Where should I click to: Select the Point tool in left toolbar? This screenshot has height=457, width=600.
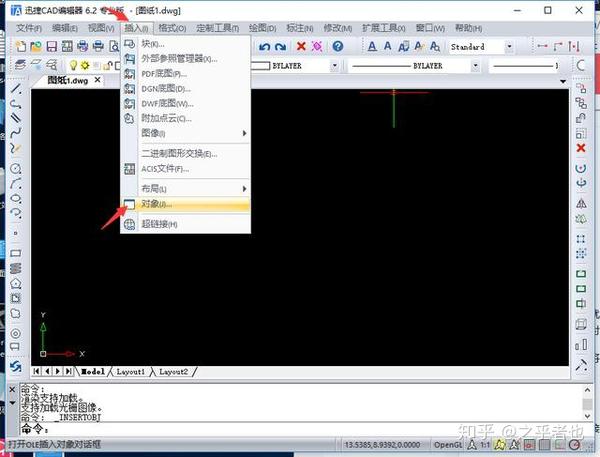click(16, 233)
